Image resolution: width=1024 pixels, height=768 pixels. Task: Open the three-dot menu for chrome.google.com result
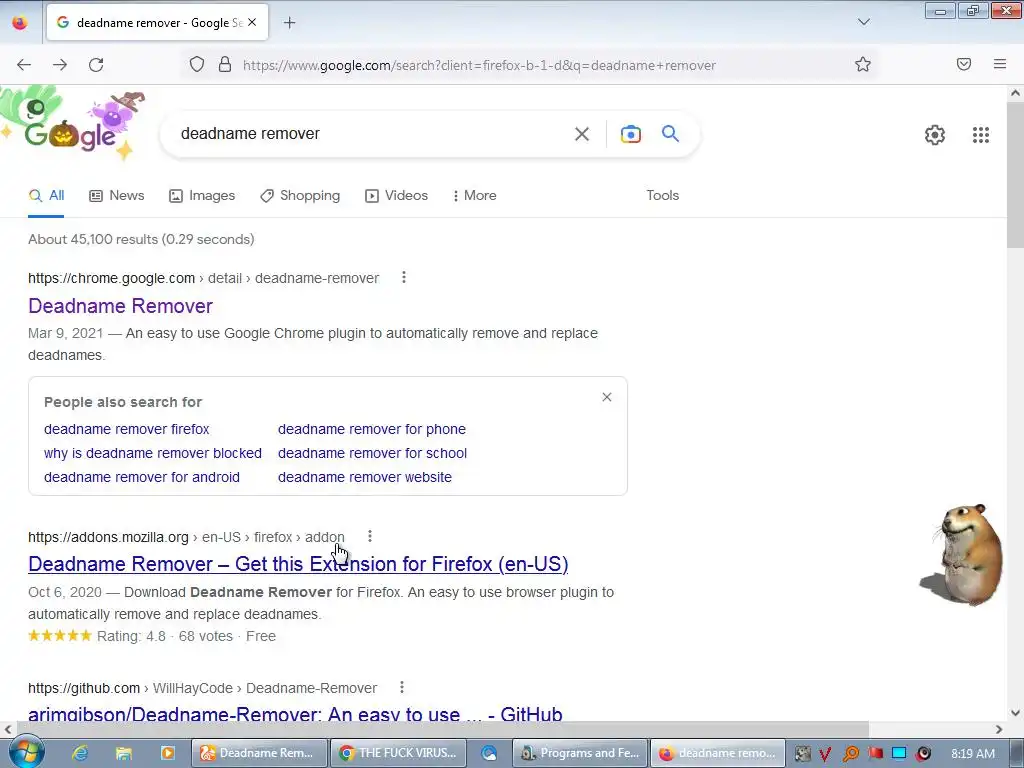[x=404, y=278]
